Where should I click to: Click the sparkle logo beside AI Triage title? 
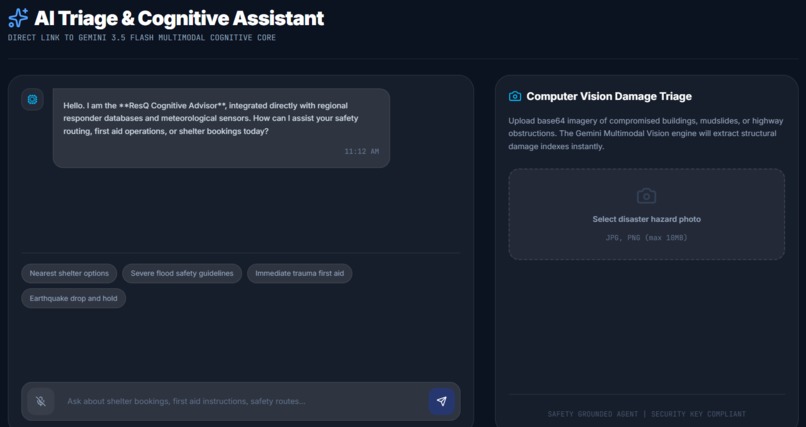pos(18,18)
